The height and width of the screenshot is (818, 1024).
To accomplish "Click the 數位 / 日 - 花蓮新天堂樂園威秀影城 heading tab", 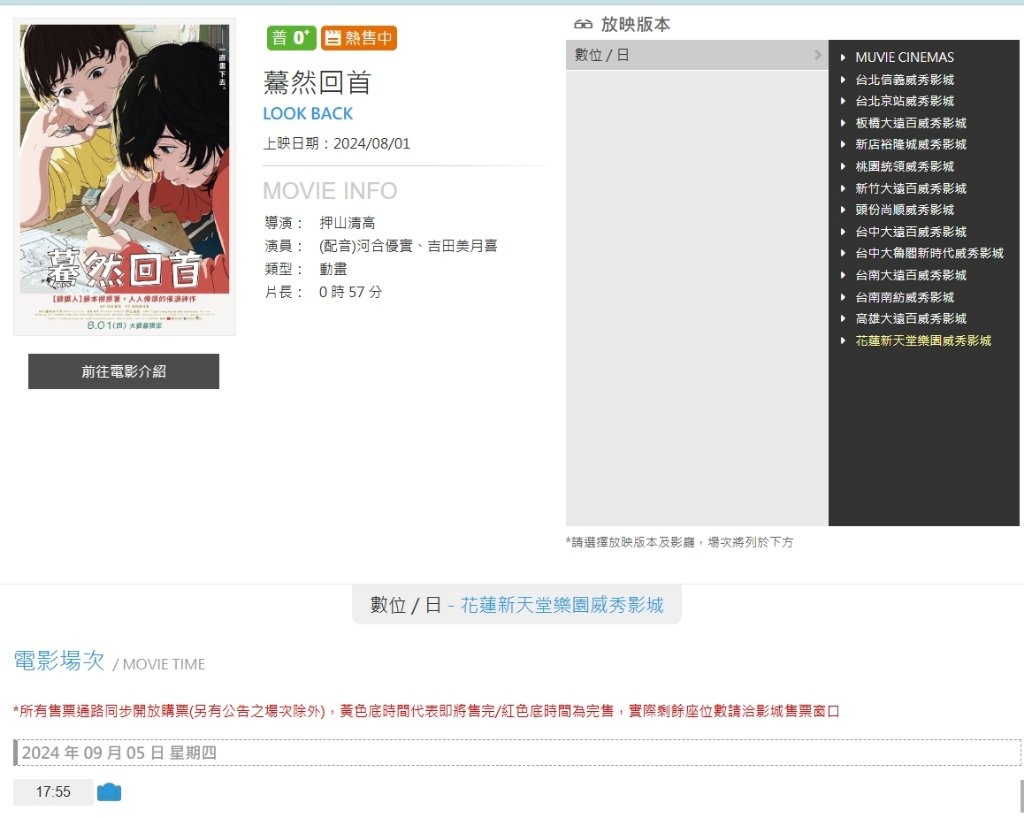I will pos(517,605).
